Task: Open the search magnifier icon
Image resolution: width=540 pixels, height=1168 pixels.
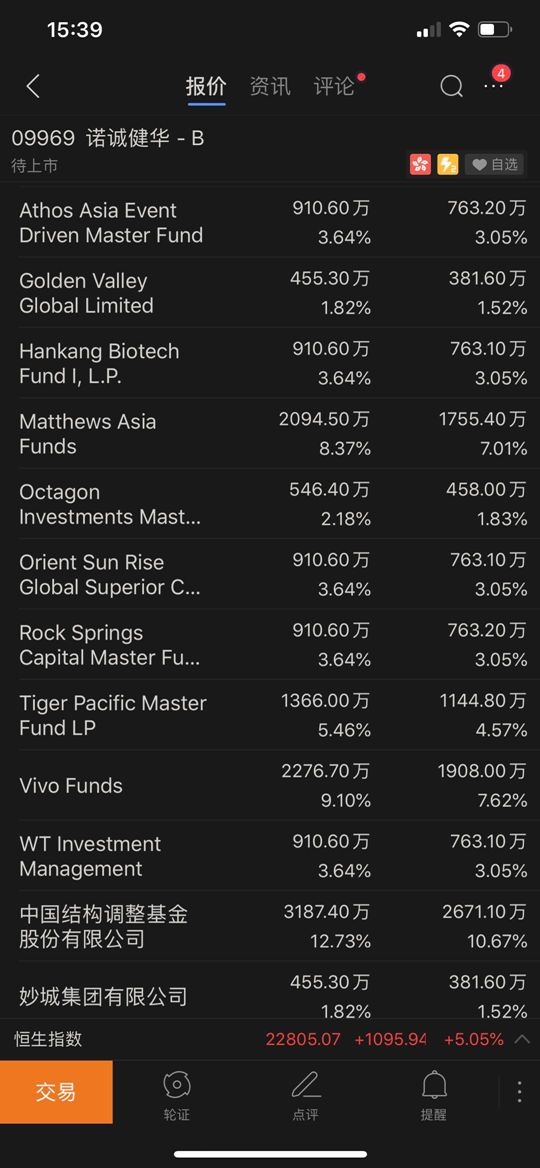Action: 451,86
